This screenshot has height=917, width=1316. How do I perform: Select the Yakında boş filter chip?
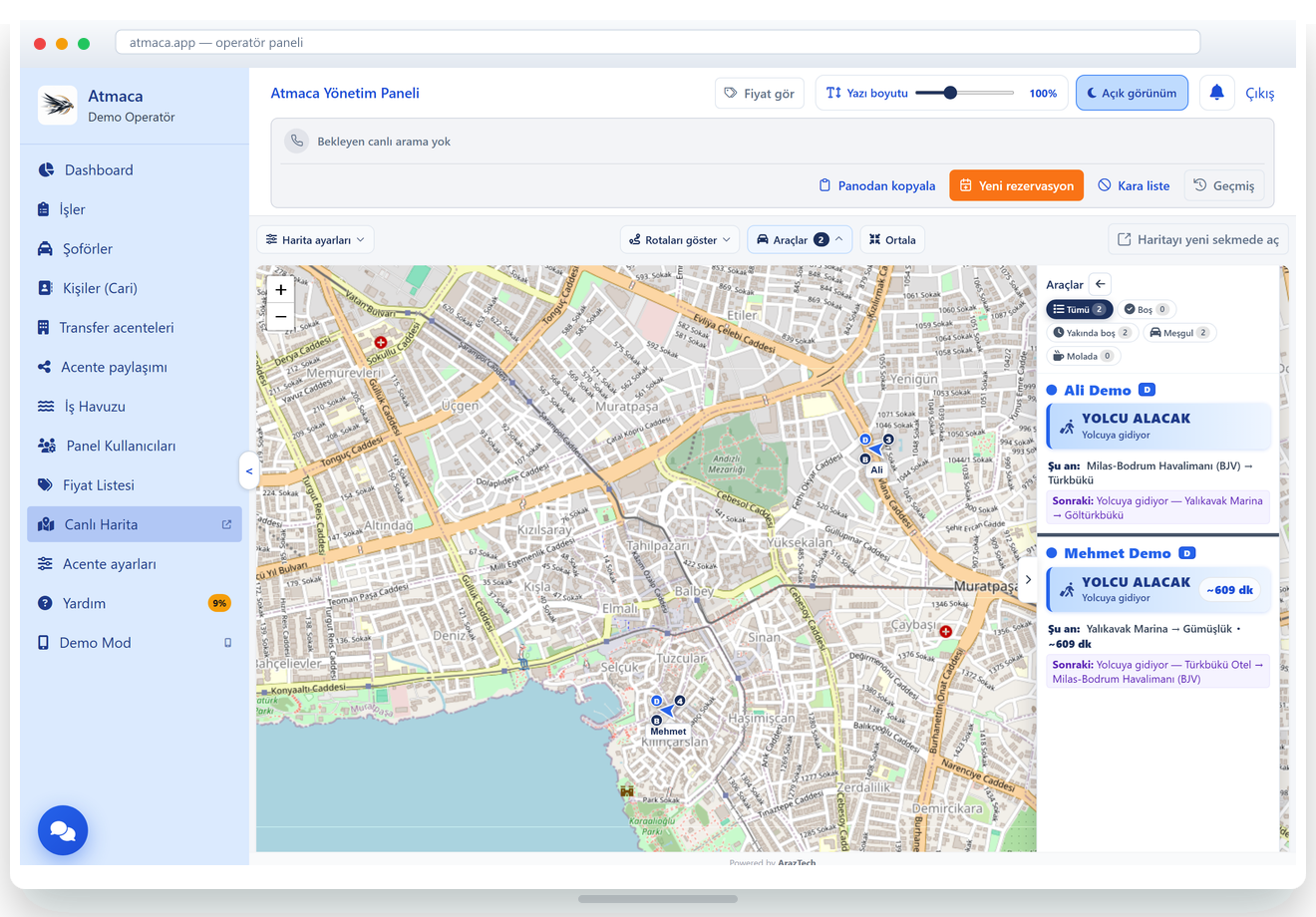click(x=1092, y=333)
